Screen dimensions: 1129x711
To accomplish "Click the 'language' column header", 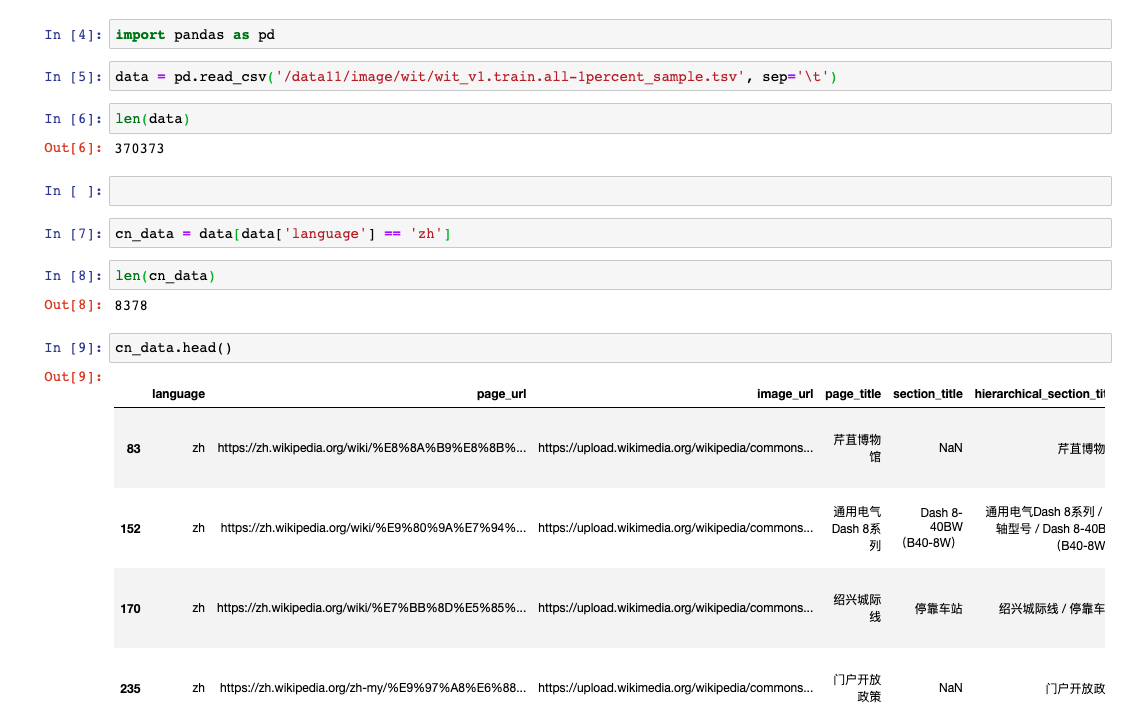I will [x=178, y=394].
